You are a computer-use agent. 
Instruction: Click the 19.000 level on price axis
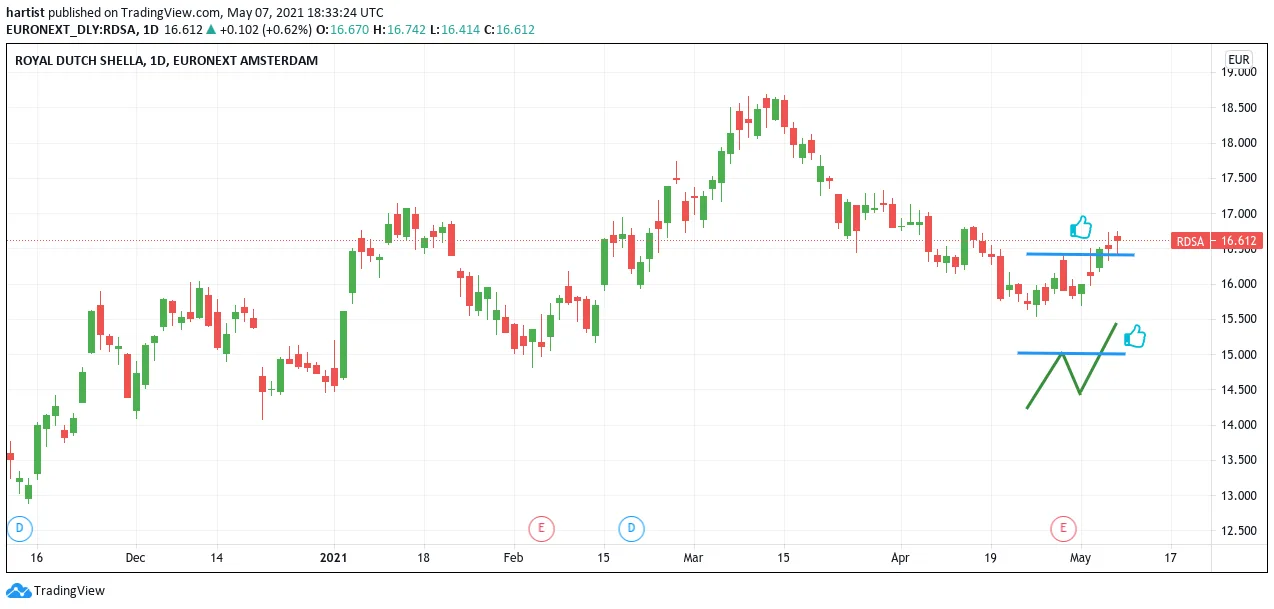pyautogui.click(x=1240, y=72)
